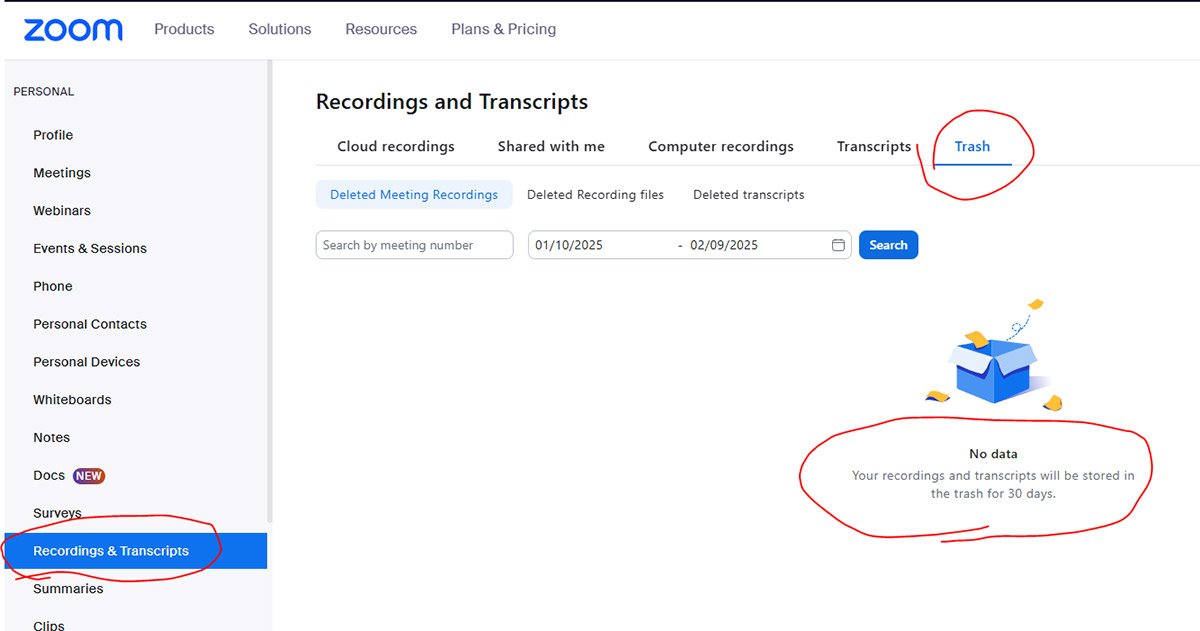Switch to Transcripts tab
1200x631 pixels.
tap(874, 146)
